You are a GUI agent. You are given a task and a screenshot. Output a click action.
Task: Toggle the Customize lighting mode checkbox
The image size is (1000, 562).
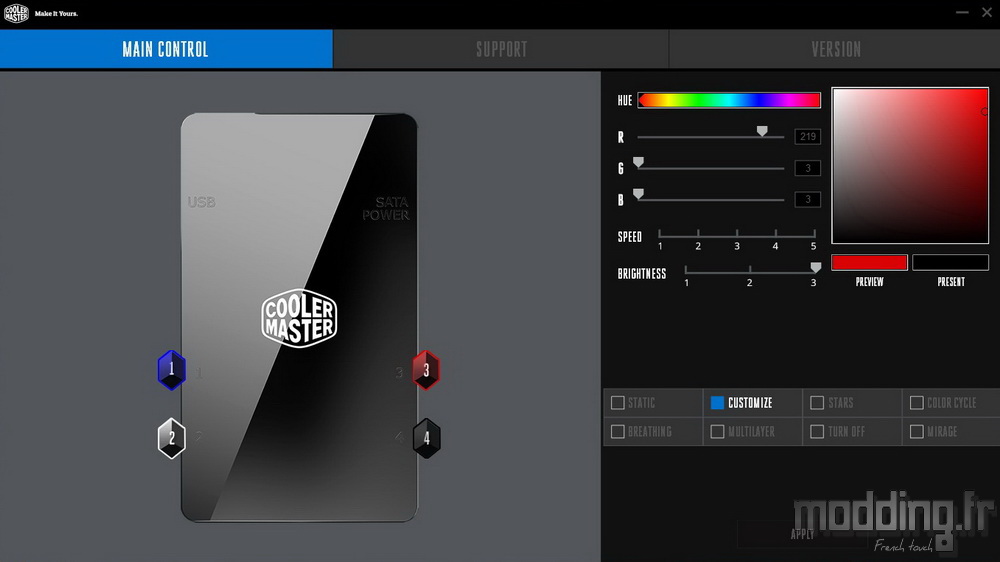click(x=717, y=403)
